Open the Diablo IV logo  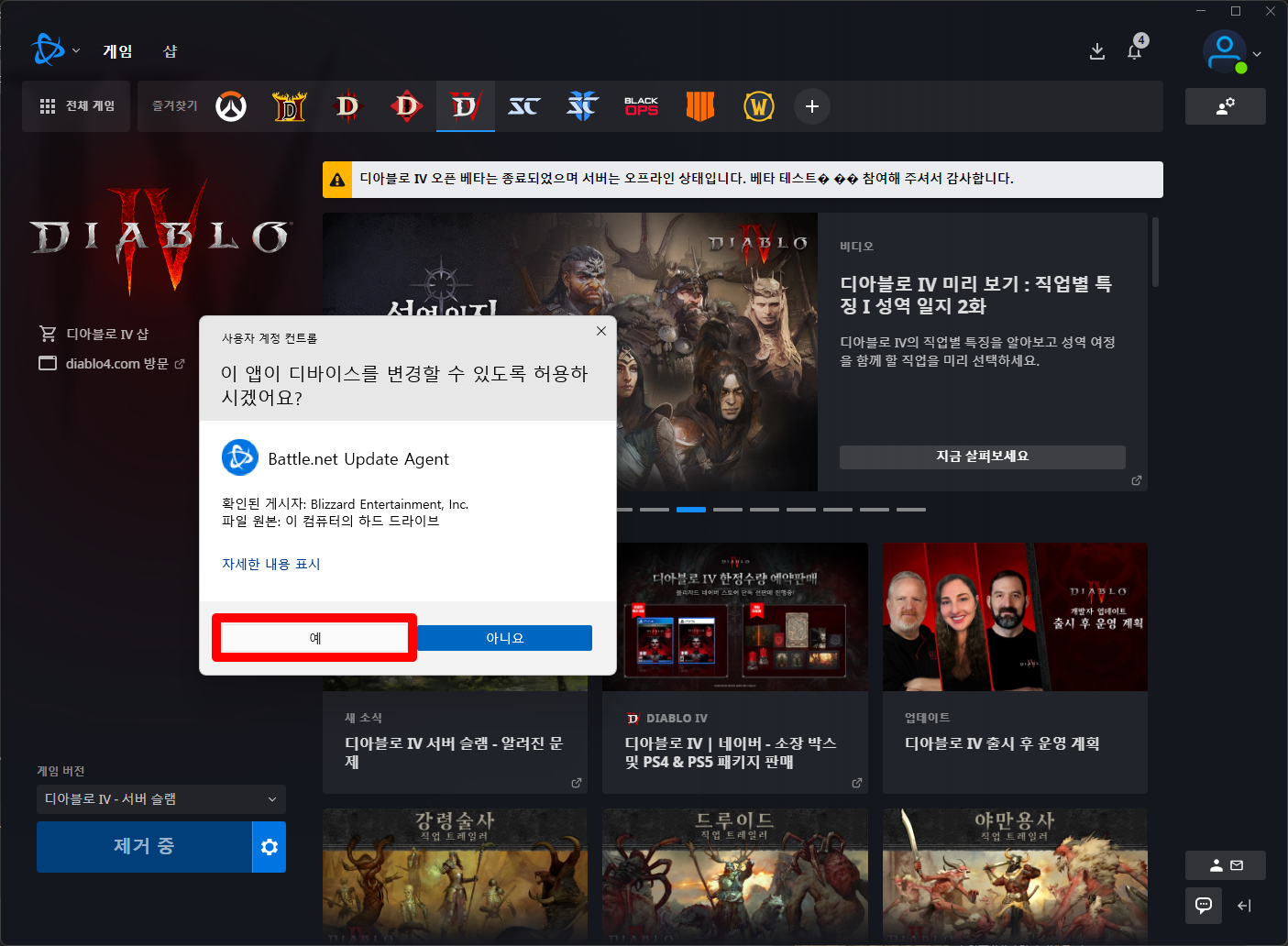[x=161, y=237]
